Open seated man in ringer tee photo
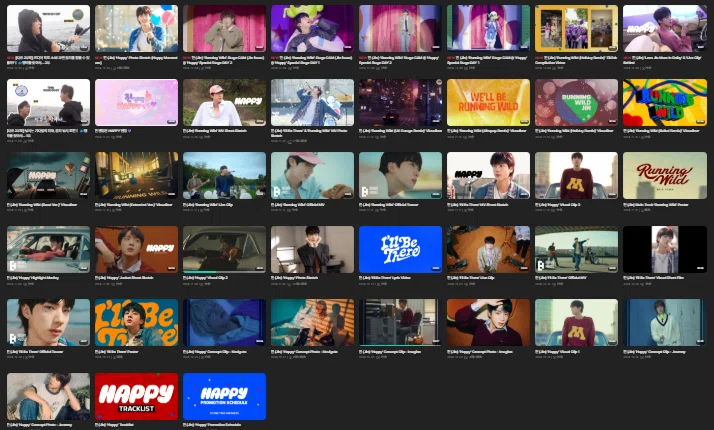This screenshot has width=714, height=430. (48, 397)
